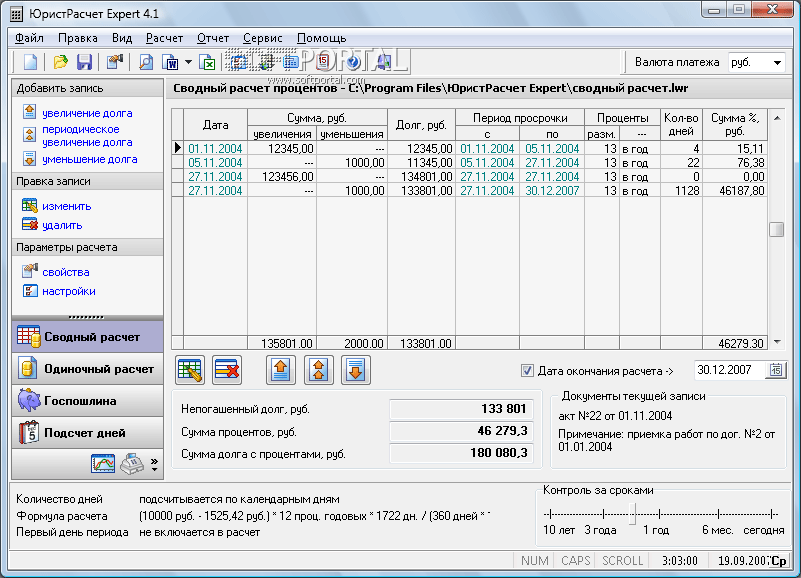
Task: Click 'периодическое увеличение долга' link
Action: (87, 135)
